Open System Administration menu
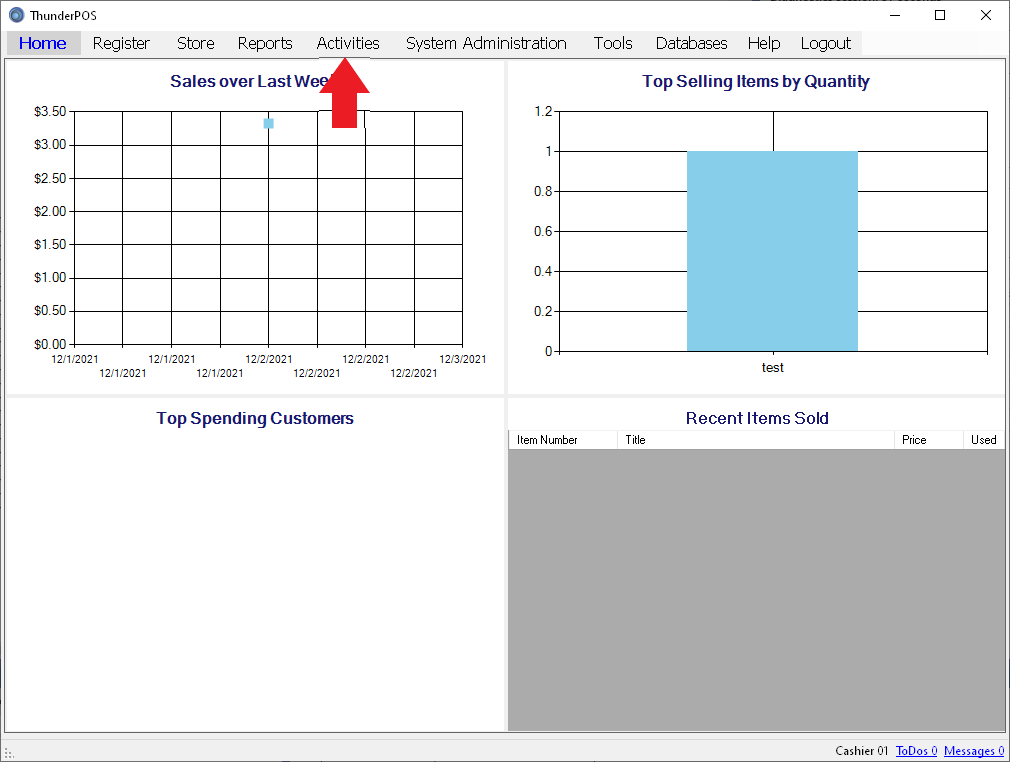 [486, 43]
